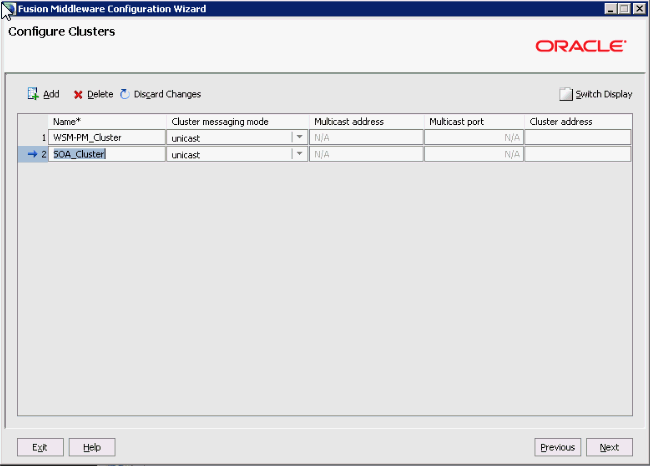Click the WSM-PM_Cluster name field
This screenshot has width=650, height=466.
coord(107,137)
